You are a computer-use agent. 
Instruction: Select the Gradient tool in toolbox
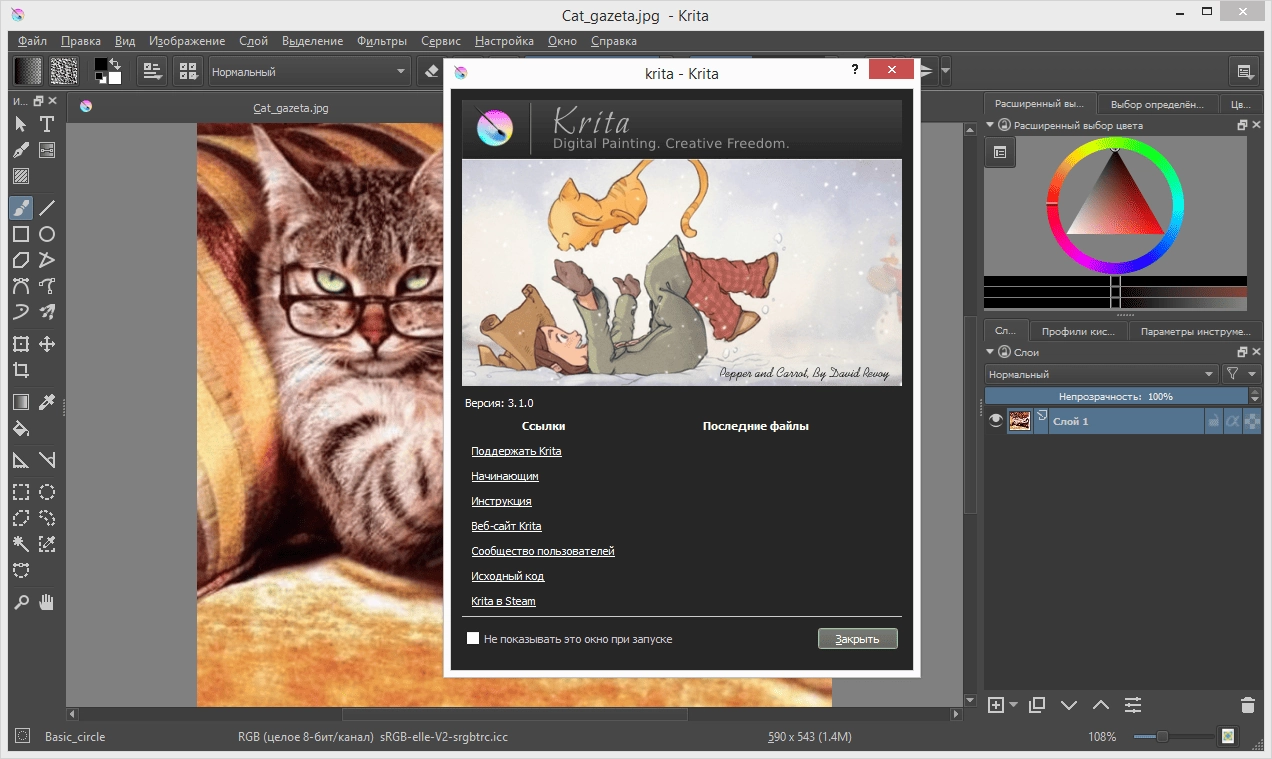pyautogui.click(x=20, y=403)
